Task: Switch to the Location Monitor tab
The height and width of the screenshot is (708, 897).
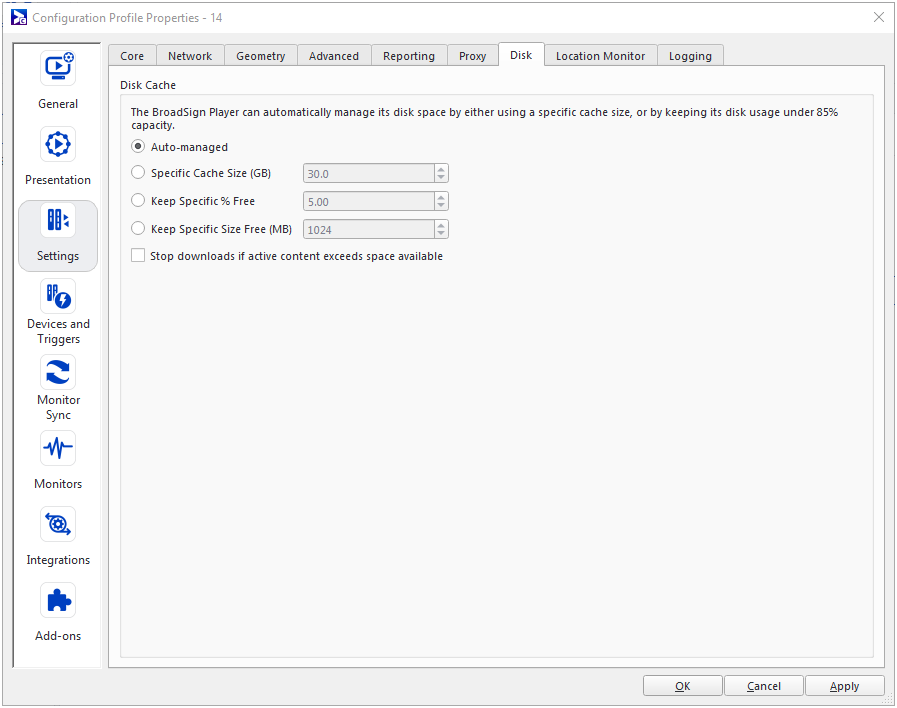Action: (x=600, y=56)
